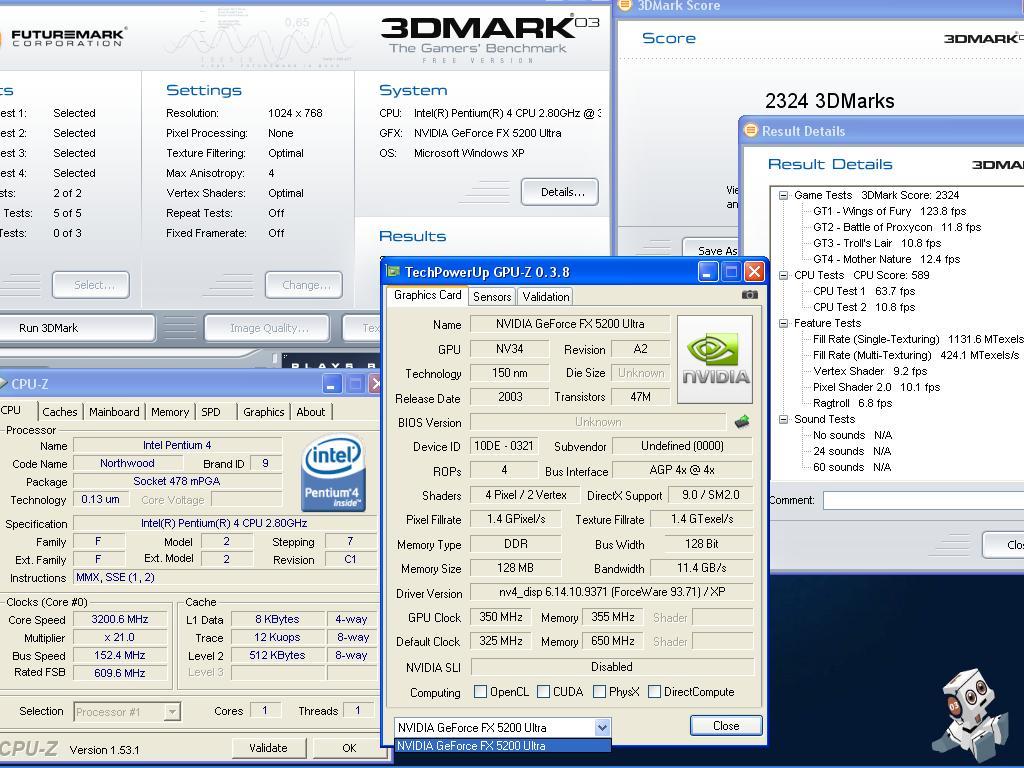Screen dimensions: 1024x768
Task: Select the Vertex Shader result row
Action: (870, 371)
